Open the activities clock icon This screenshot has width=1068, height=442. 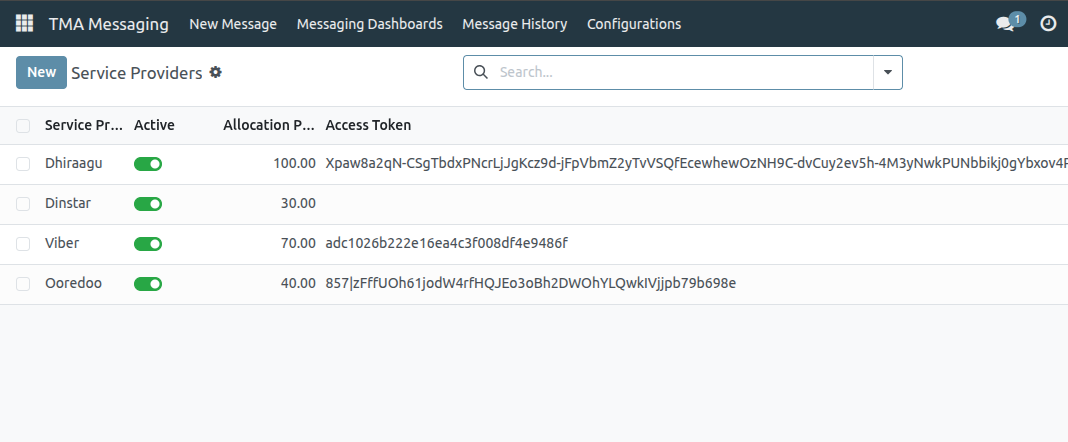point(1048,24)
